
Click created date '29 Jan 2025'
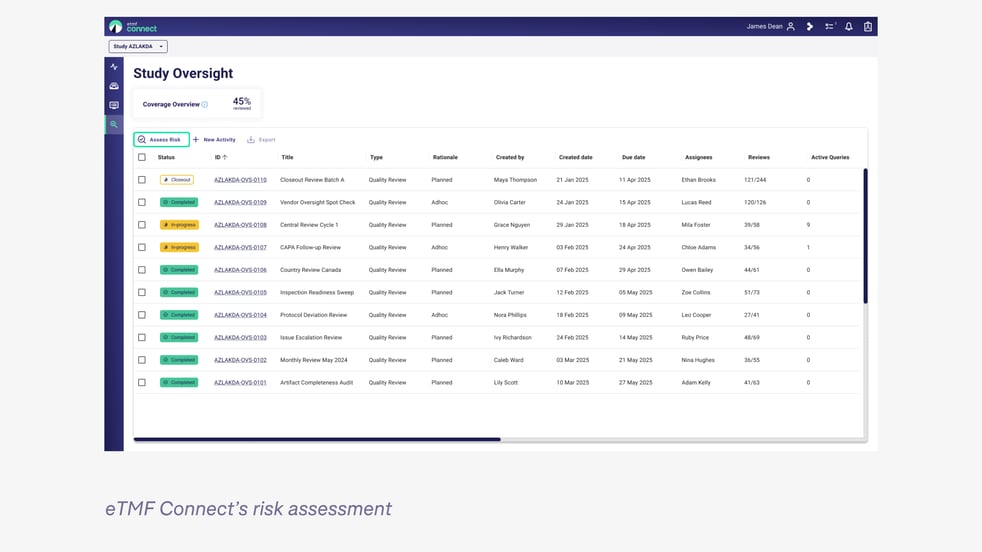click(x=572, y=225)
